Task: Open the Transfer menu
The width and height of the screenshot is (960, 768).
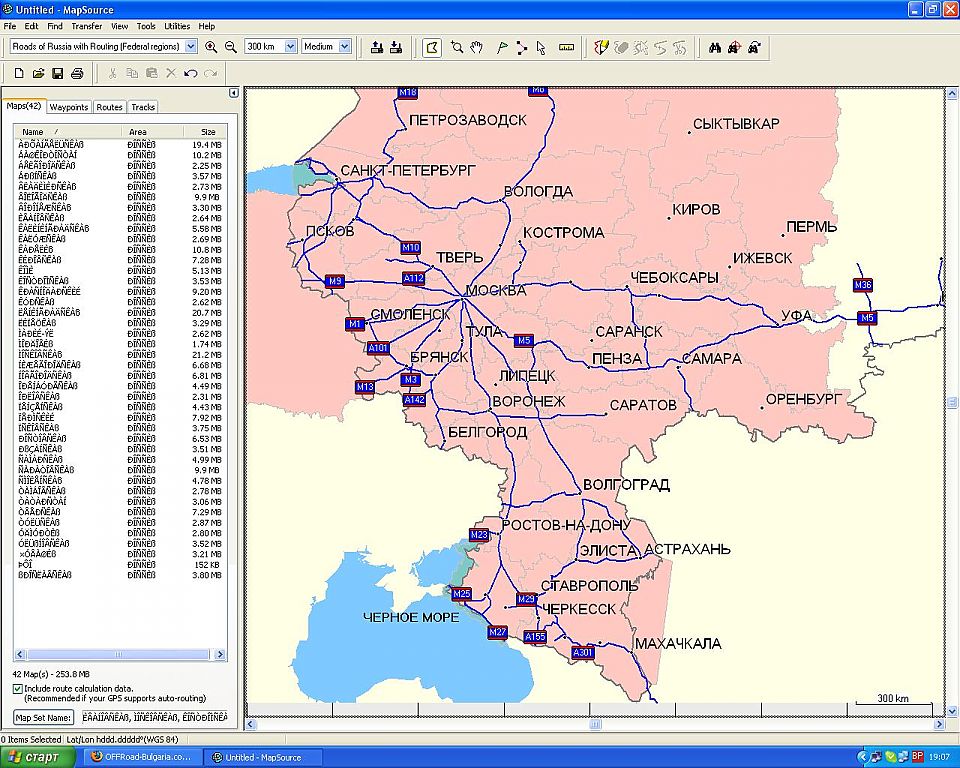Action: point(87,26)
